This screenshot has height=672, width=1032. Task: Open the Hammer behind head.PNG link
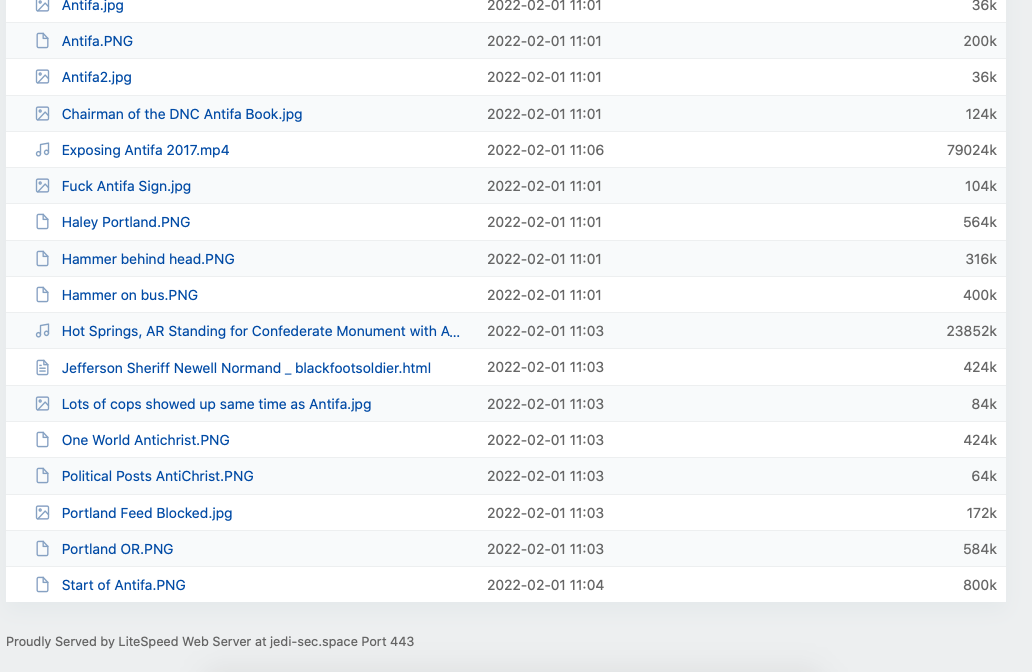[148, 259]
